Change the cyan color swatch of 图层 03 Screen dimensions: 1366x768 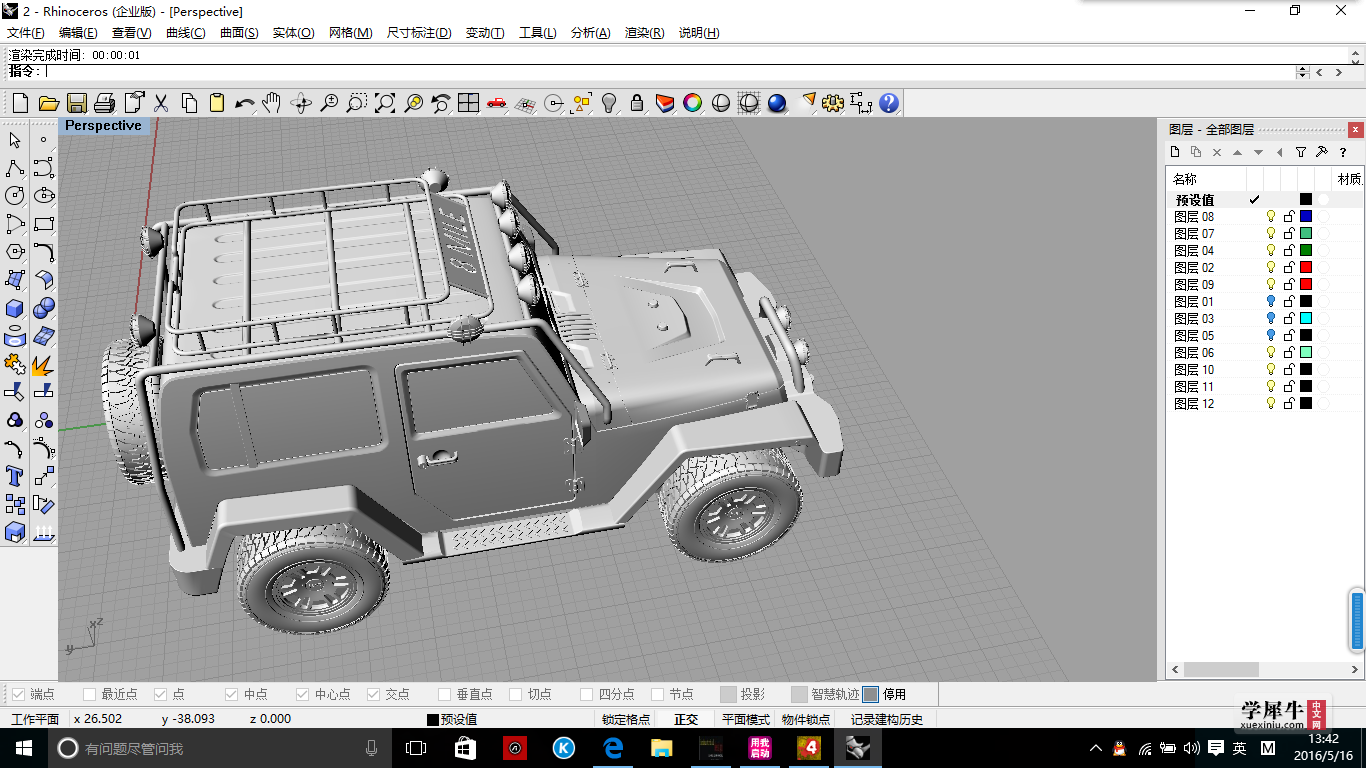tap(1306, 319)
